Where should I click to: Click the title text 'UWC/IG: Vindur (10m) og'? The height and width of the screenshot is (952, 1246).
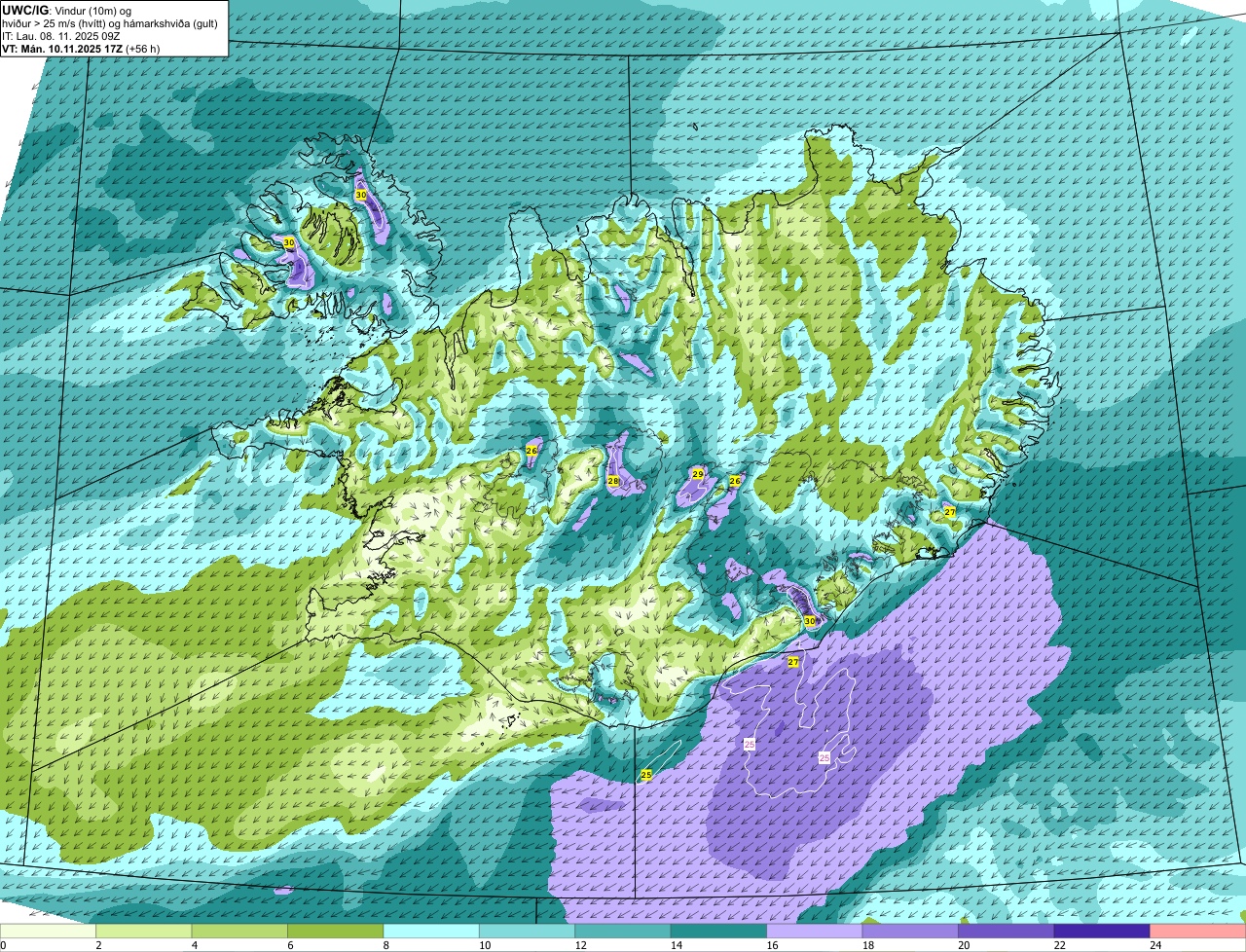click(x=66, y=10)
